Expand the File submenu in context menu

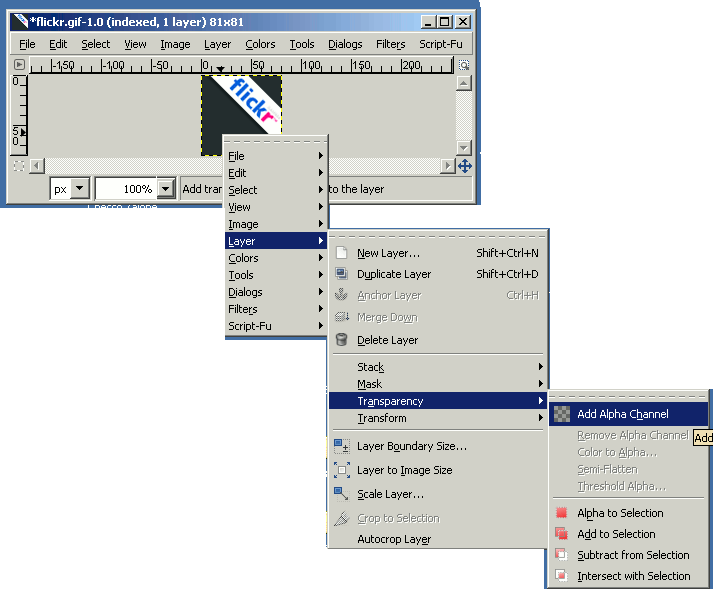(x=276, y=156)
